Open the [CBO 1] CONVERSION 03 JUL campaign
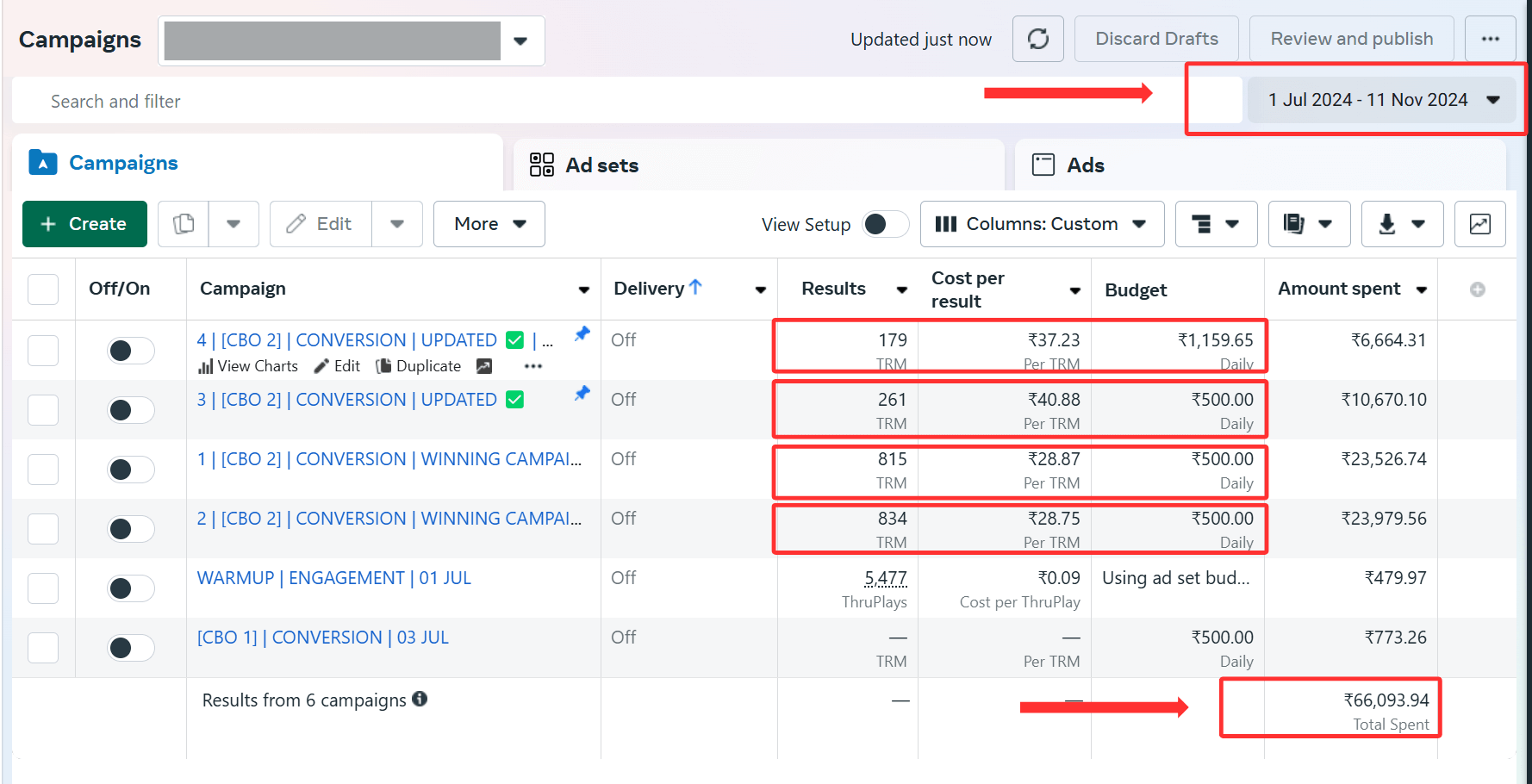Viewport: 1532px width, 784px height. (x=322, y=638)
